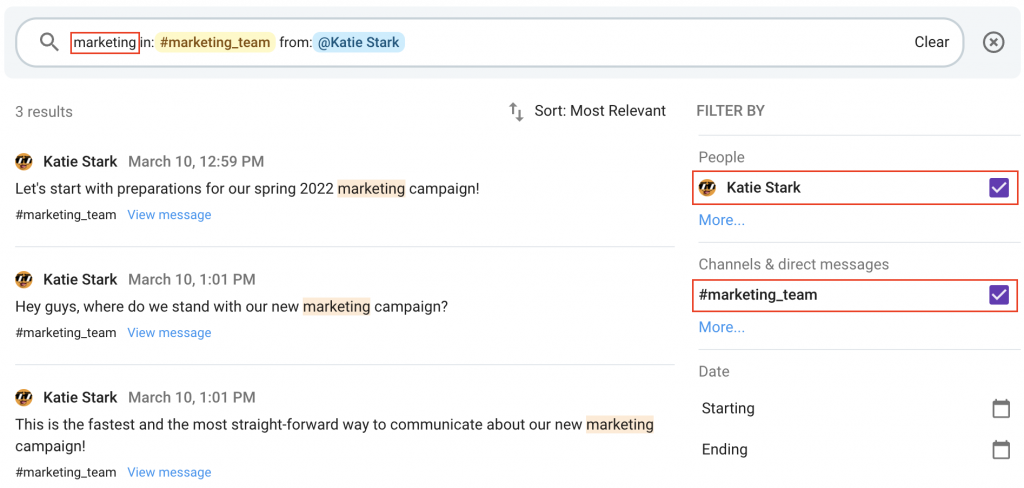Expand More... under Channels & direct messages
Viewport: 1024px width, 488px height.
[722, 327]
